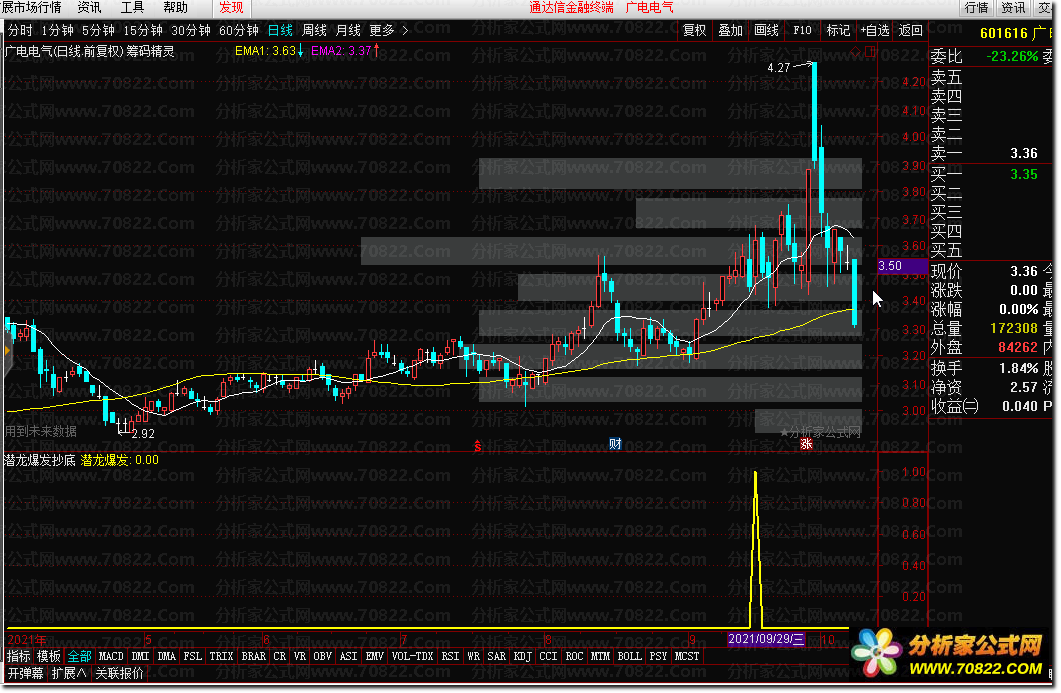
Task: Click the red S marker on chart
Action: [478, 445]
